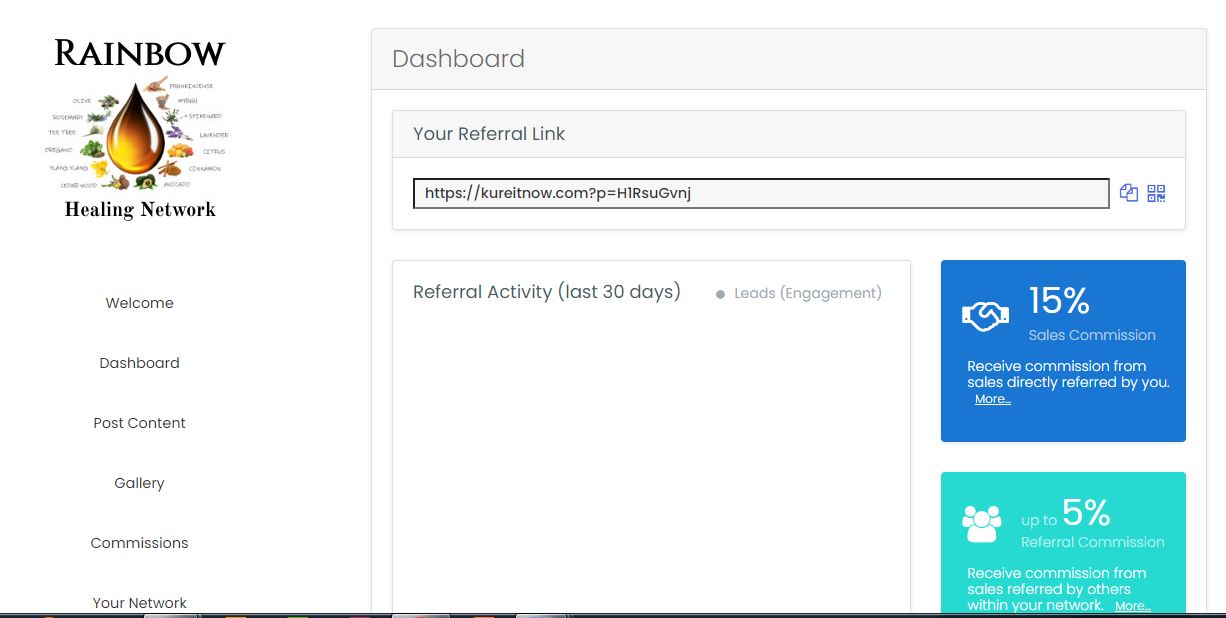Go to Dashboard in the sidebar

140,363
